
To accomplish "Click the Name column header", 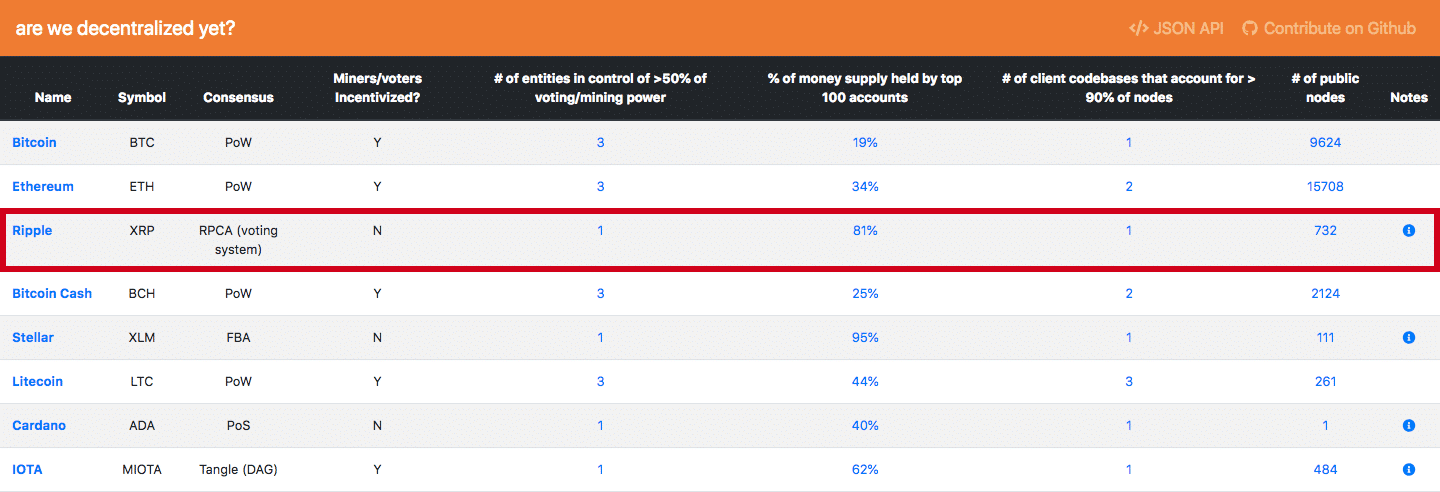I will (53, 97).
